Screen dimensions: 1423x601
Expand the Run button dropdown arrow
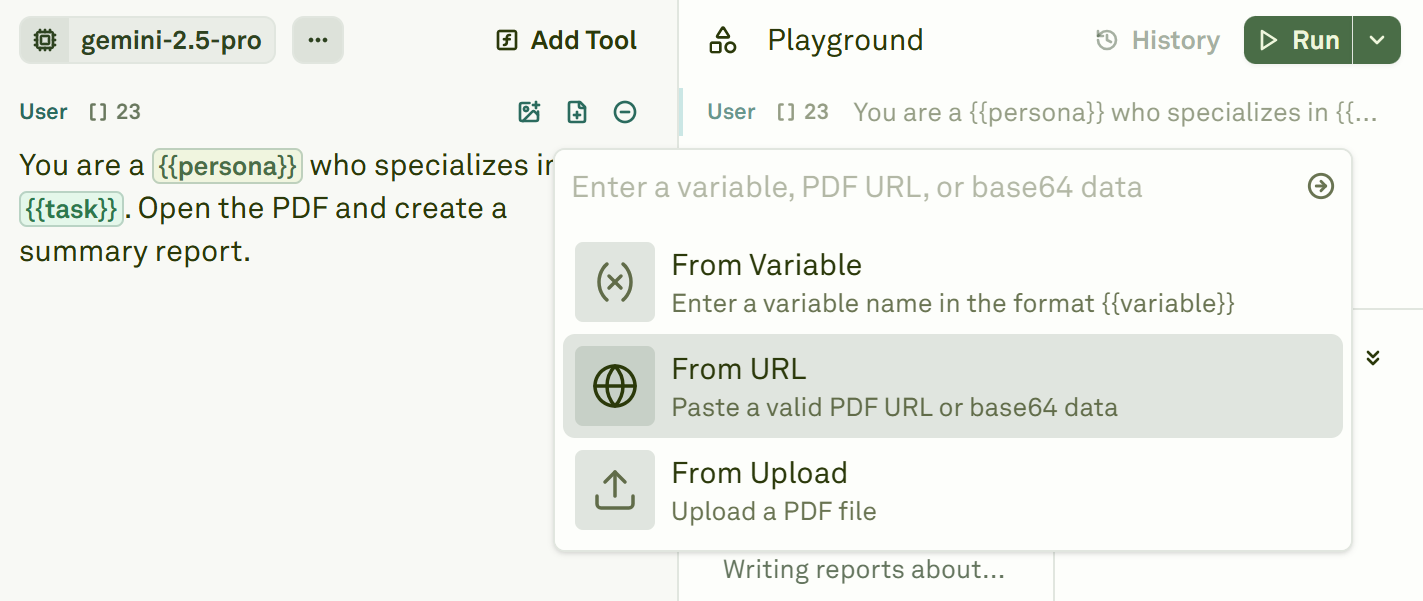point(1377,41)
